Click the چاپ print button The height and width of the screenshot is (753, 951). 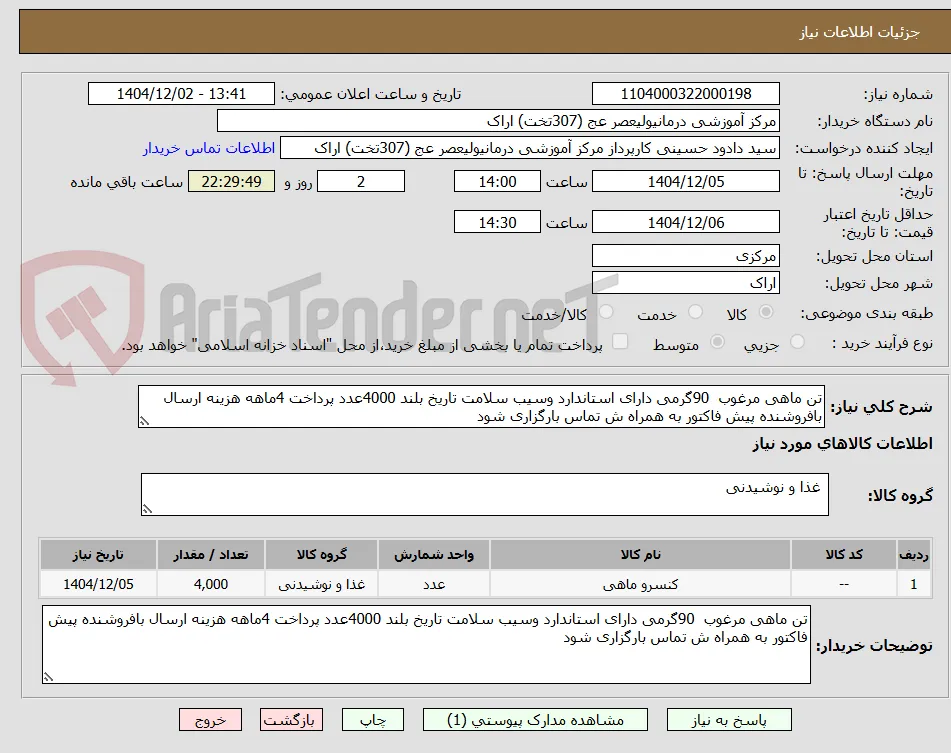coord(373,720)
